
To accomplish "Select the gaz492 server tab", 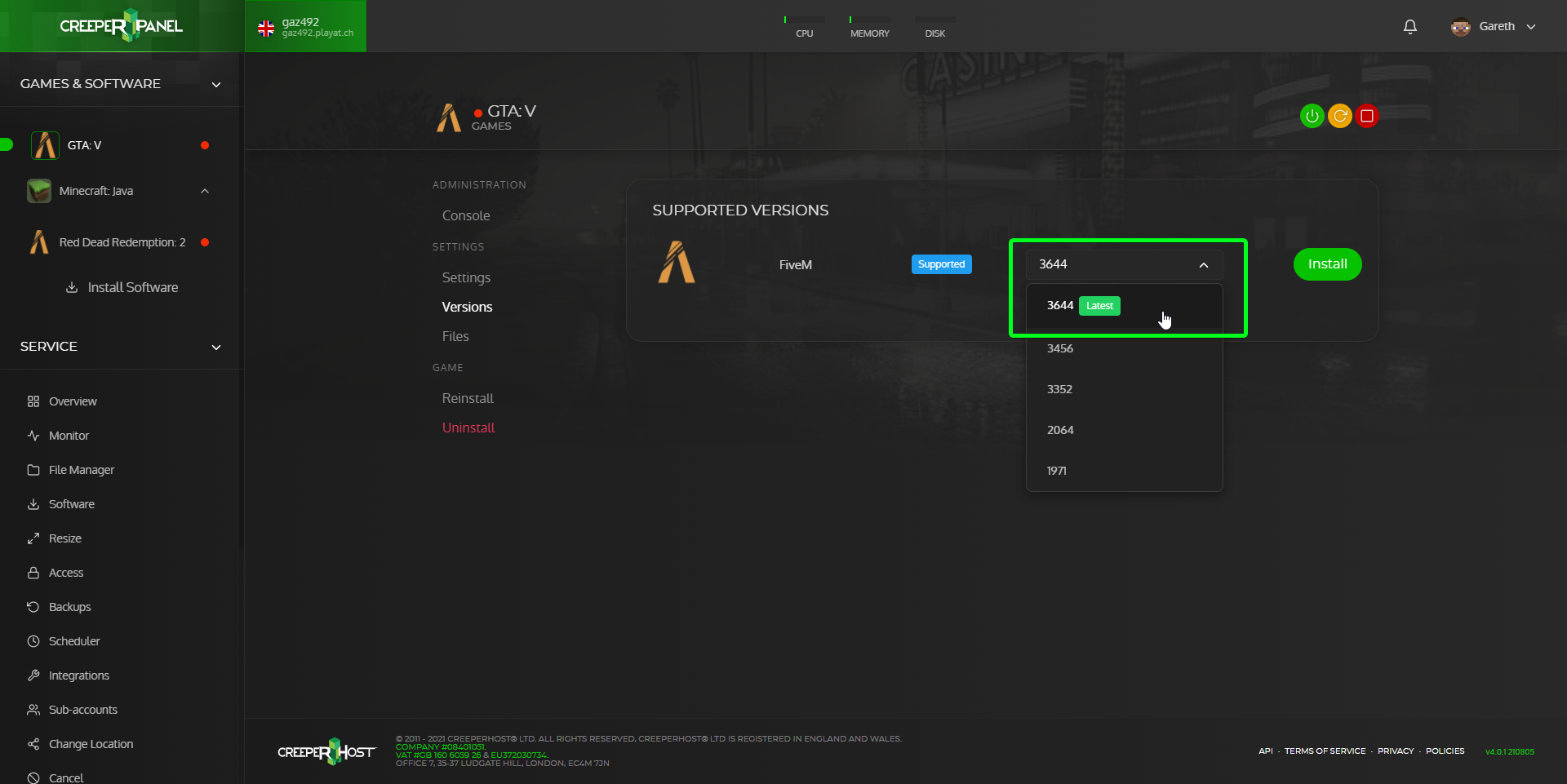I will coord(305,26).
